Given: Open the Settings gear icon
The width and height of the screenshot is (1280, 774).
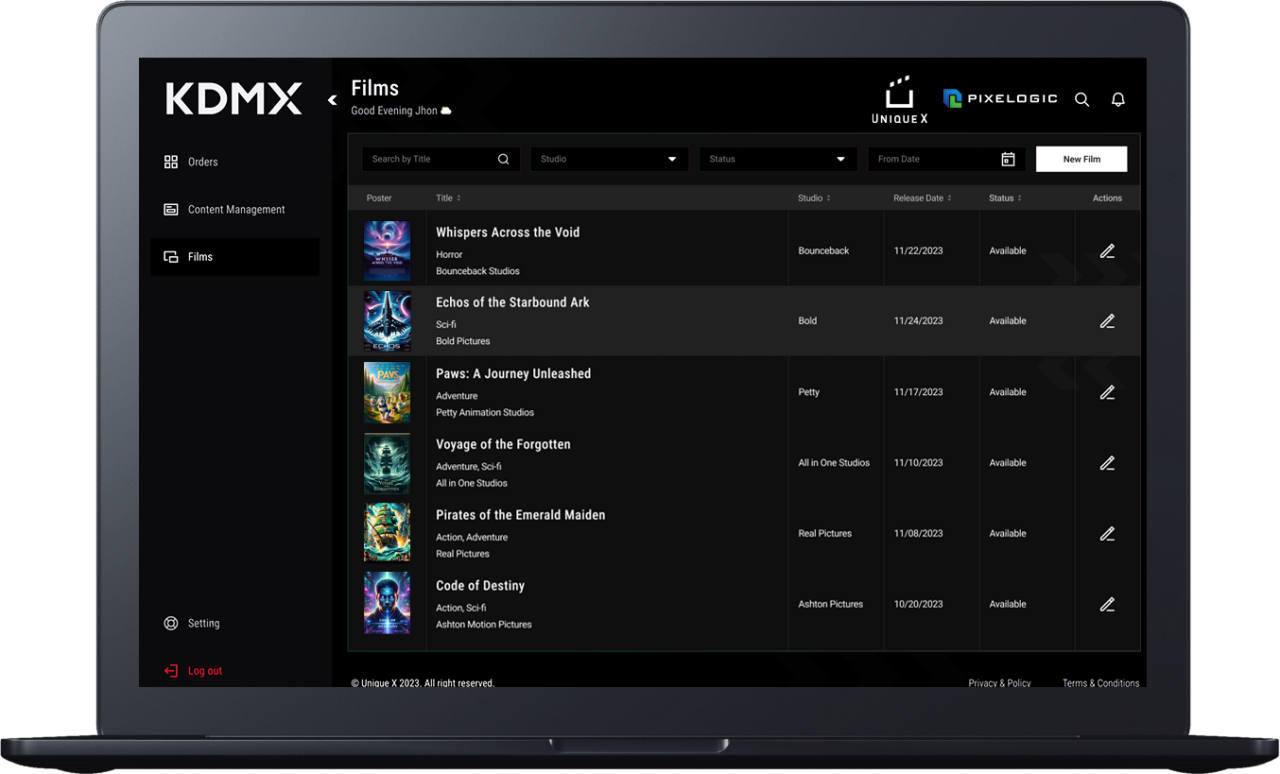Looking at the screenshot, I should coord(170,623).
